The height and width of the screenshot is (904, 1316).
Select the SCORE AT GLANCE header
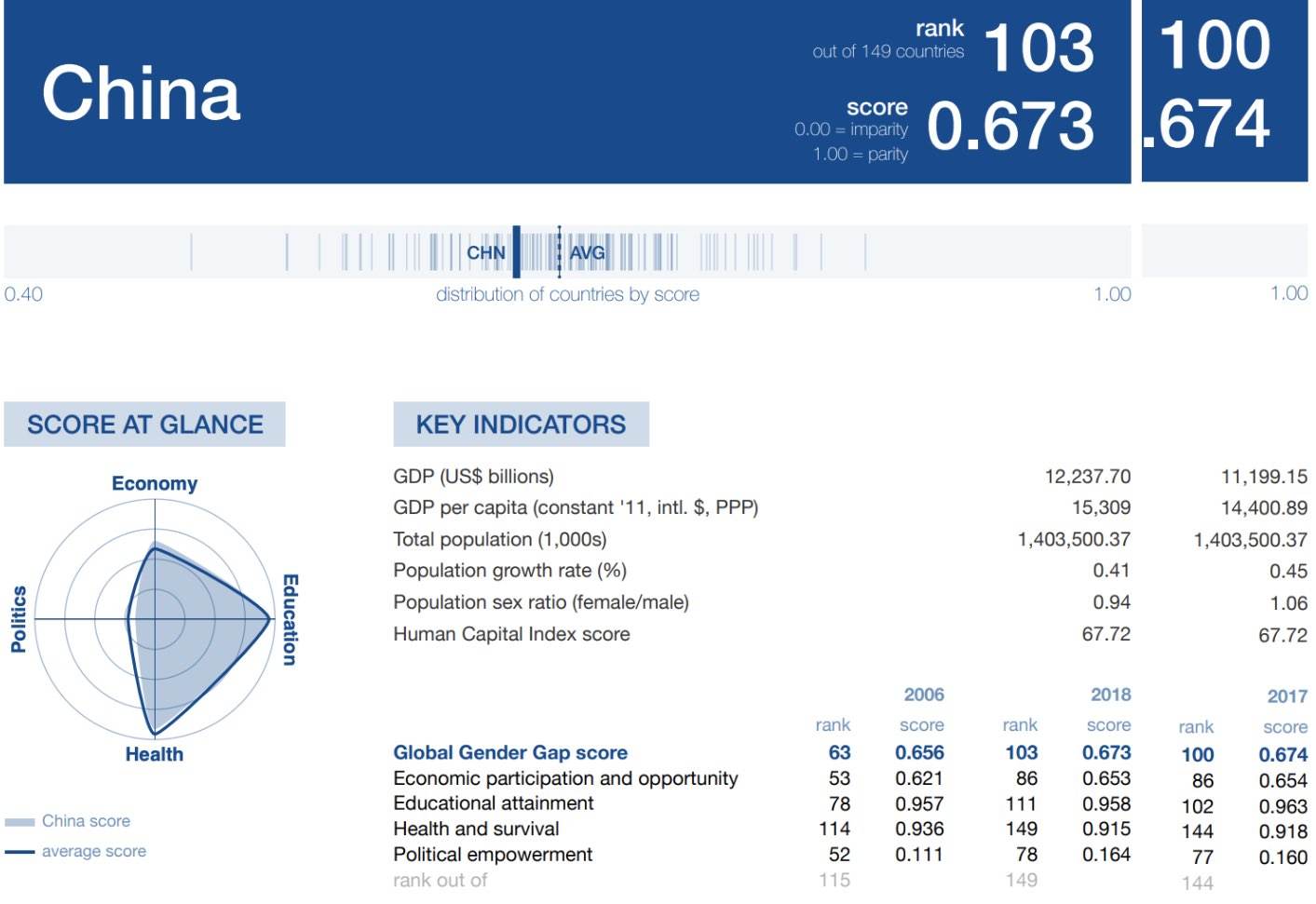[x=144, y=425]
